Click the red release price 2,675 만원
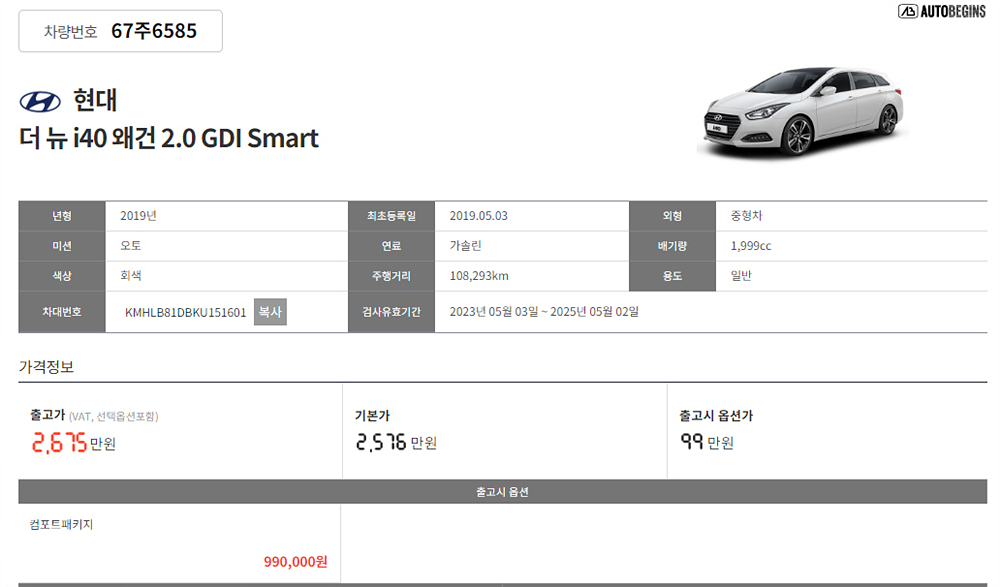 (x=74, y=443)
